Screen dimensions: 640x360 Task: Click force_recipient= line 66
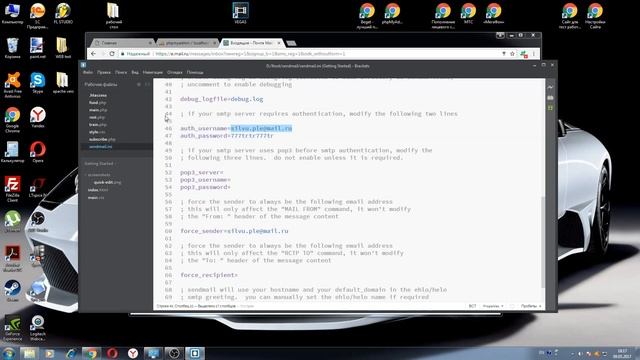pos(209,275)
